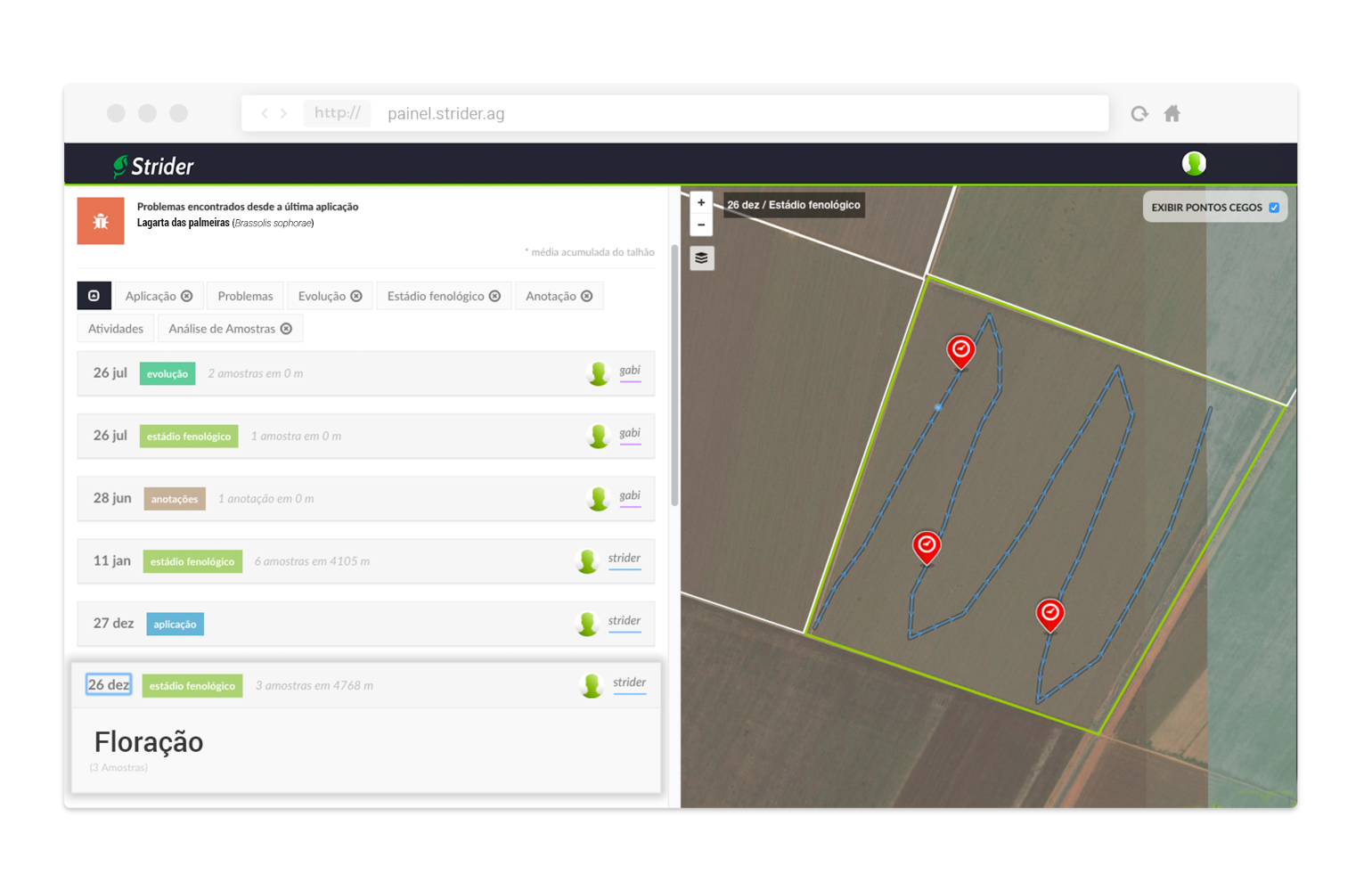Click the dark filter square icon
This screenshot has width=1372, height=891.
(x=94, y=296)
